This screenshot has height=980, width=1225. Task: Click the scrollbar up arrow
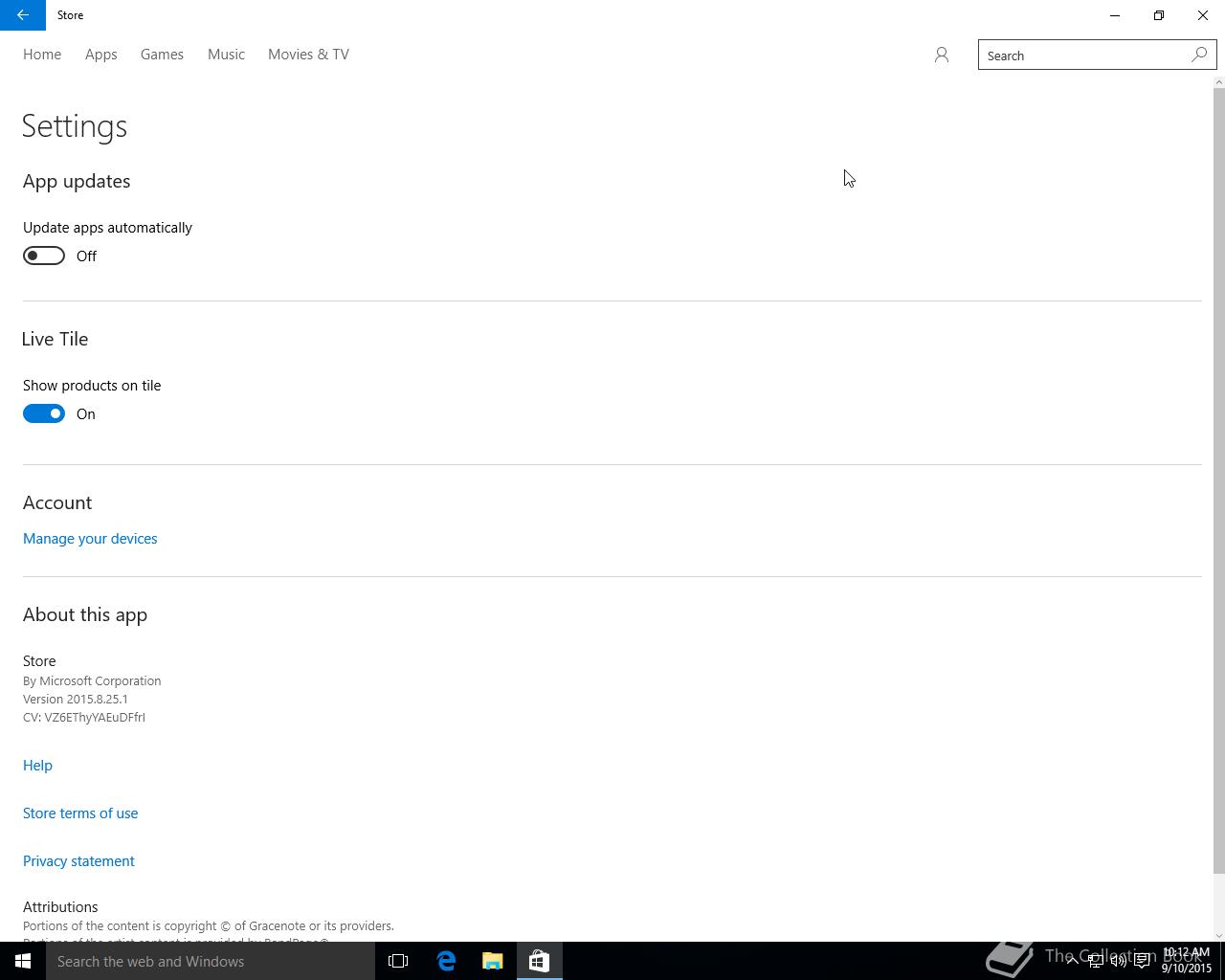[x=1218, y=82]
